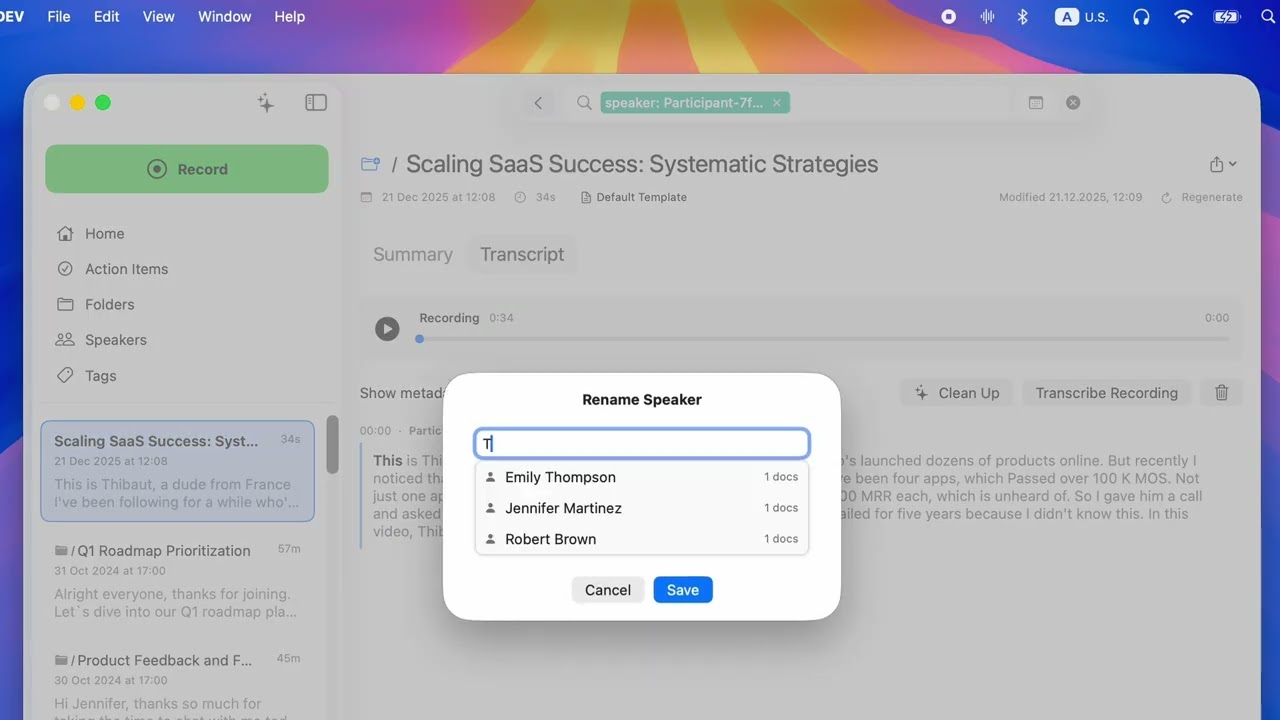Play the recording
This screenshot has height=720, width=1280.
click(x=387, y=328)
